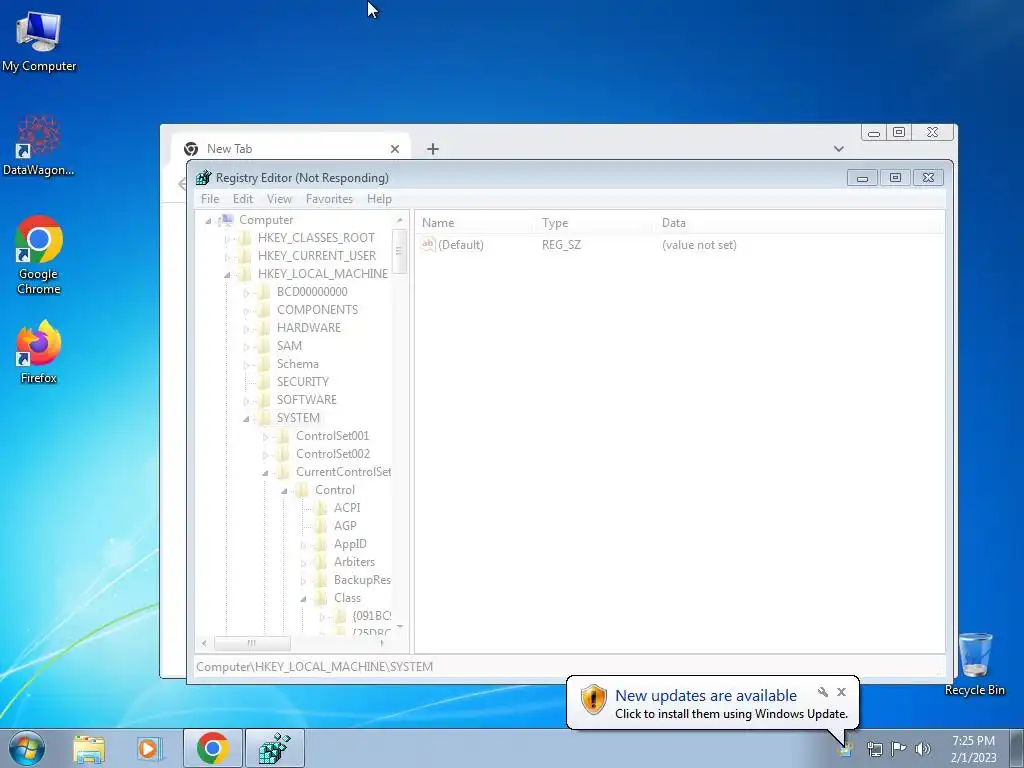The width and height of the screenshot is (1024, 768).
Task: Launch Firefox from the desktop icon
Action: [x=39, y=351]
